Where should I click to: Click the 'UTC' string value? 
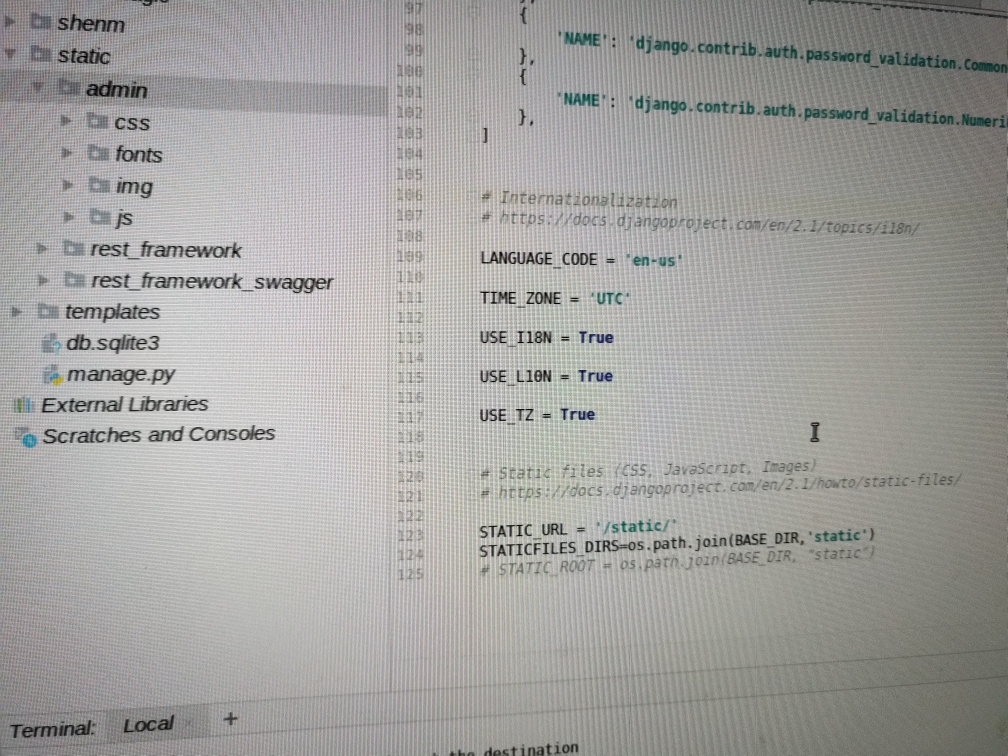(609, 299)
